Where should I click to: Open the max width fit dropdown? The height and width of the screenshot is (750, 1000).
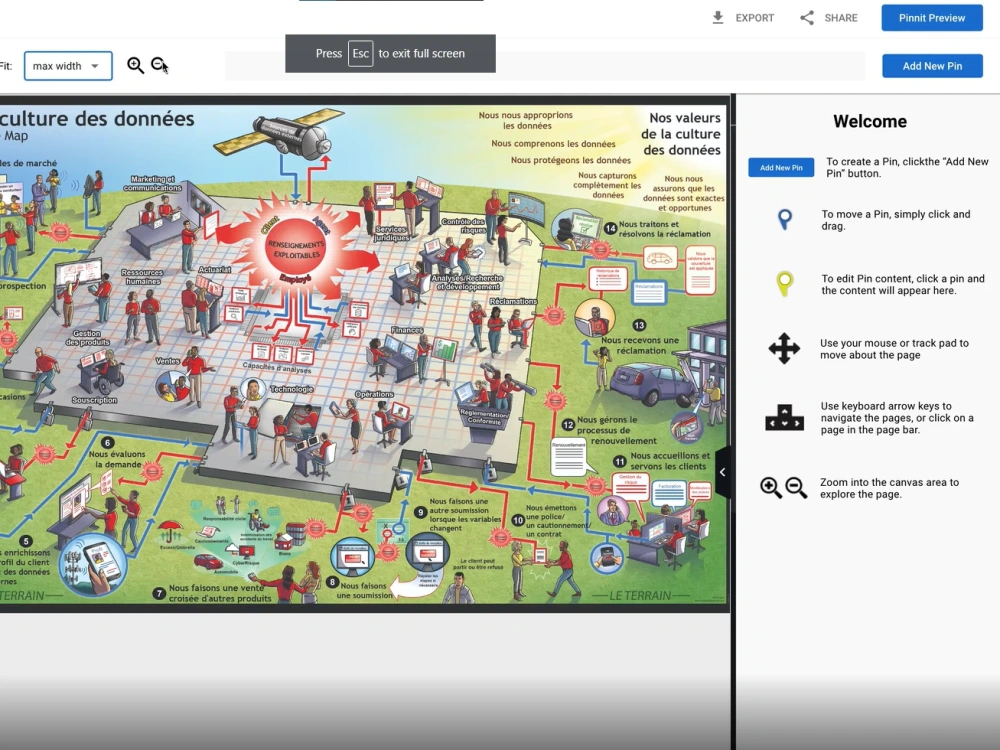[x=68, y=66]
